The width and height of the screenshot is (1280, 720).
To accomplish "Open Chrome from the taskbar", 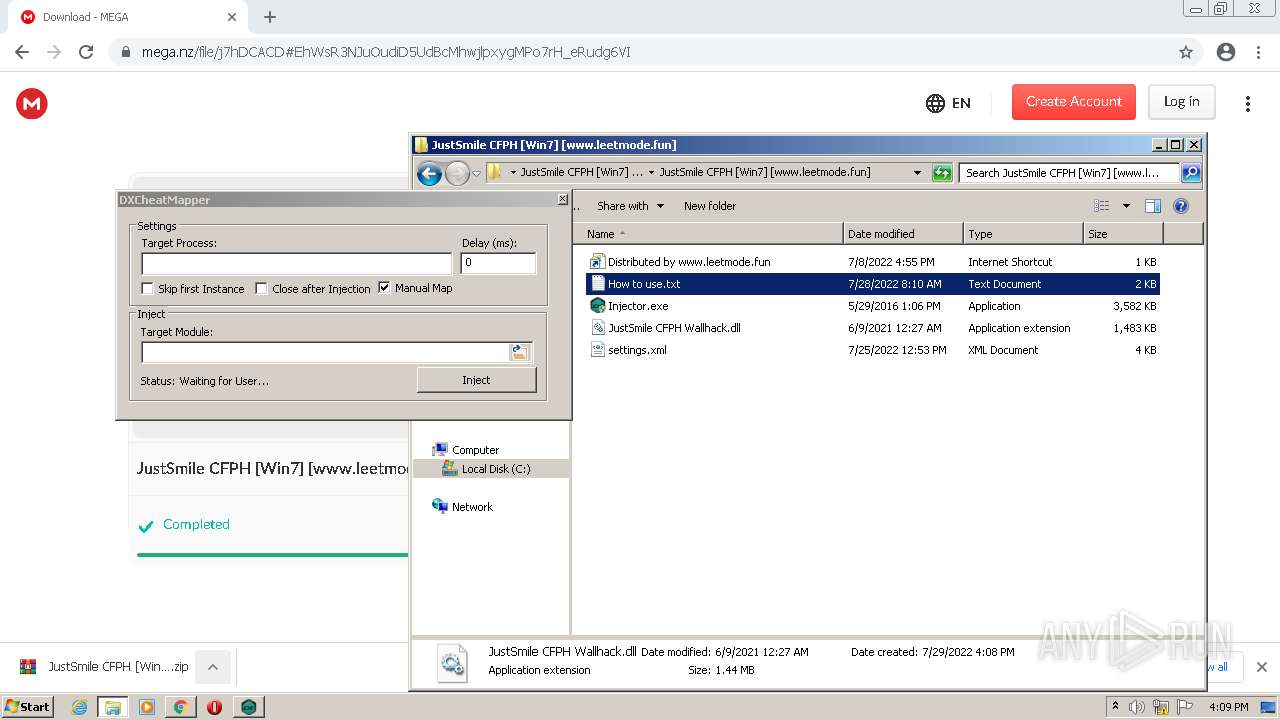I will click(180, 707).
